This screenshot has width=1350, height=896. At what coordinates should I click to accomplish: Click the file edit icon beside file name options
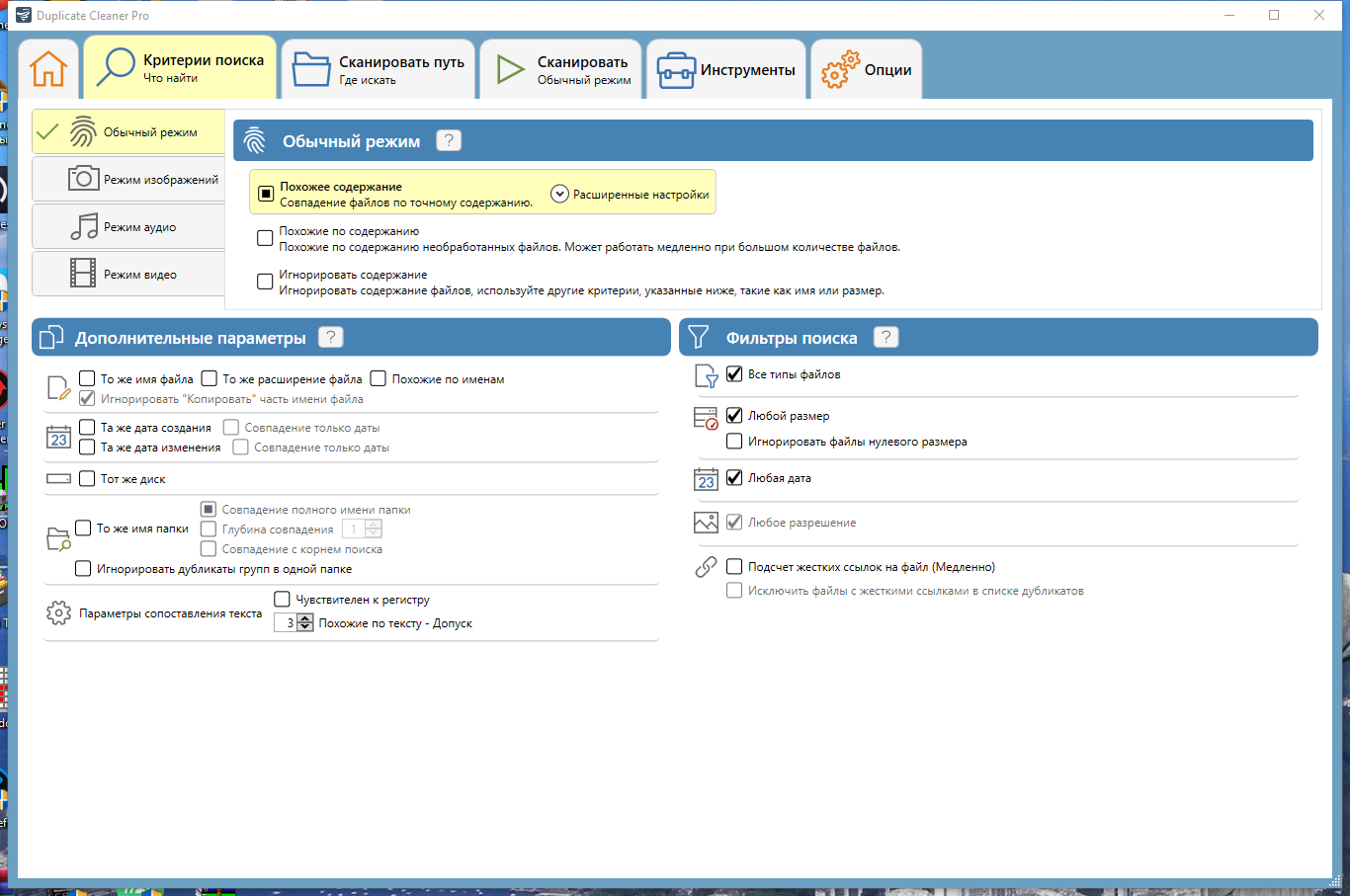[58, 388]
